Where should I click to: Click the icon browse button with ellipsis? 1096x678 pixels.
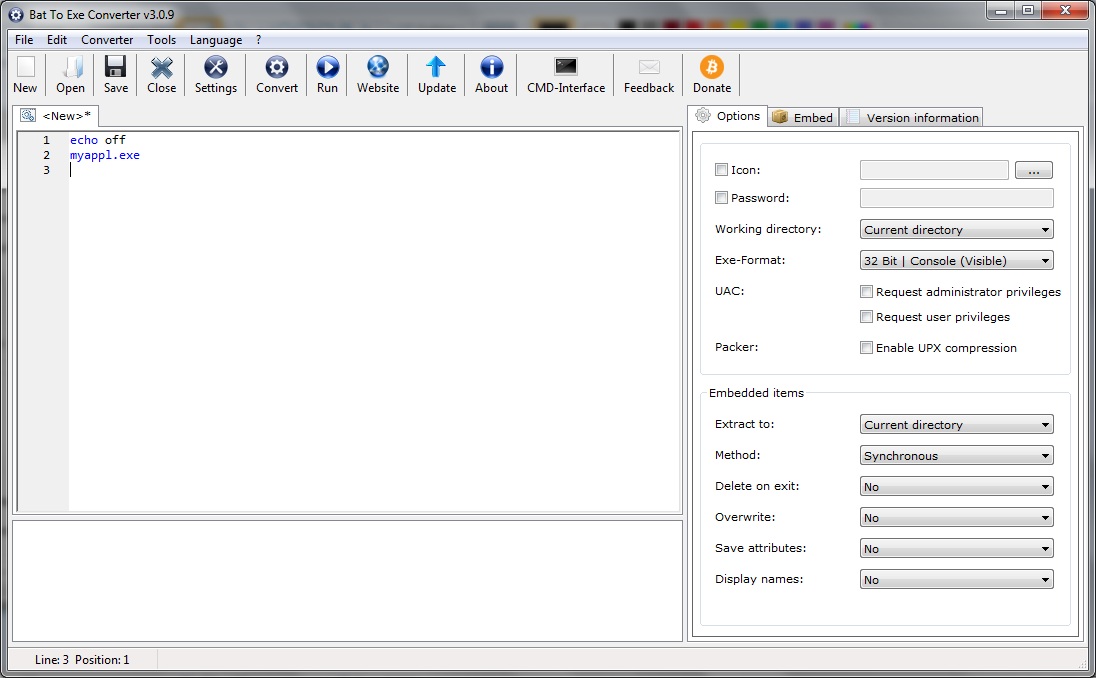coord(1033,171)
